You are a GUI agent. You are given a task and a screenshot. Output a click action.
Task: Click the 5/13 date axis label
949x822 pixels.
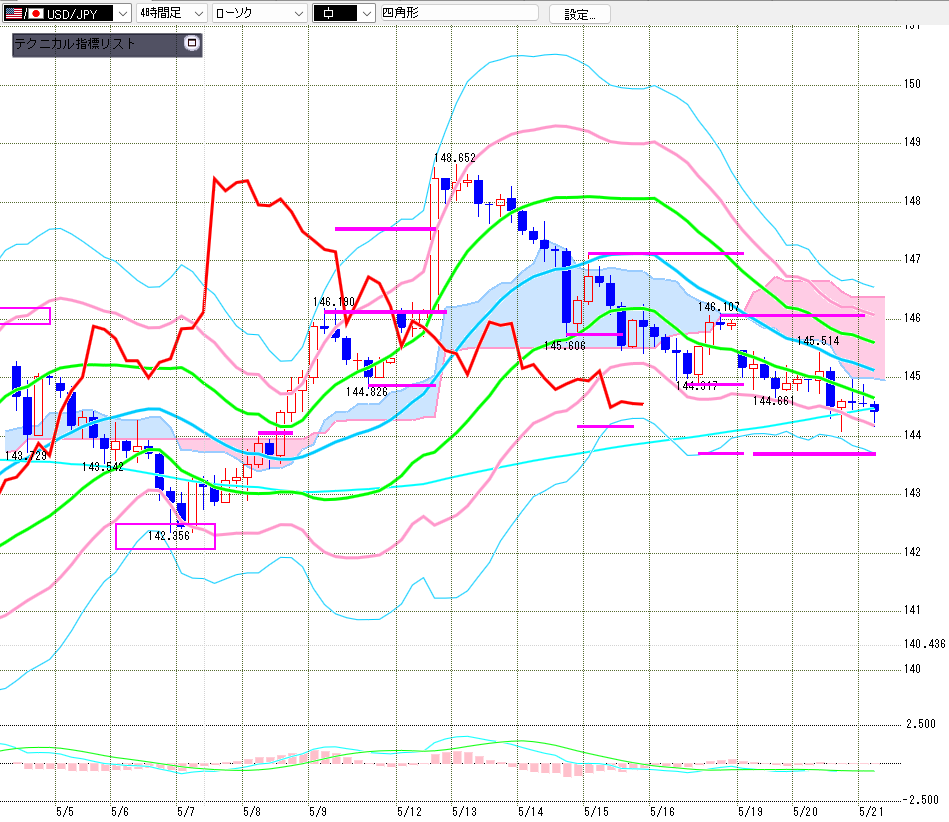(x=464, y=811)
